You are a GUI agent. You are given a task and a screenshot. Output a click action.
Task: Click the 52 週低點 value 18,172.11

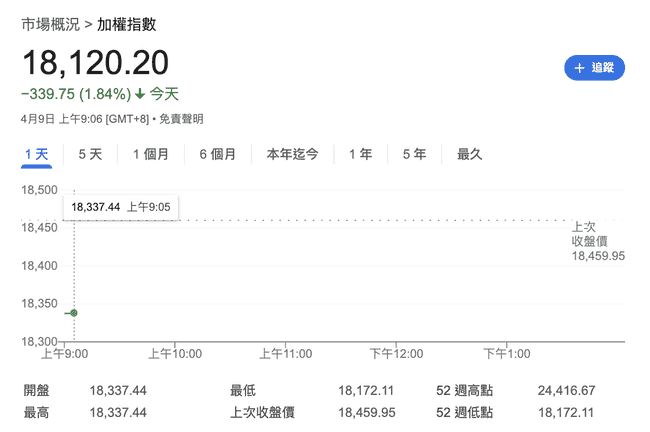coord(566,413)
